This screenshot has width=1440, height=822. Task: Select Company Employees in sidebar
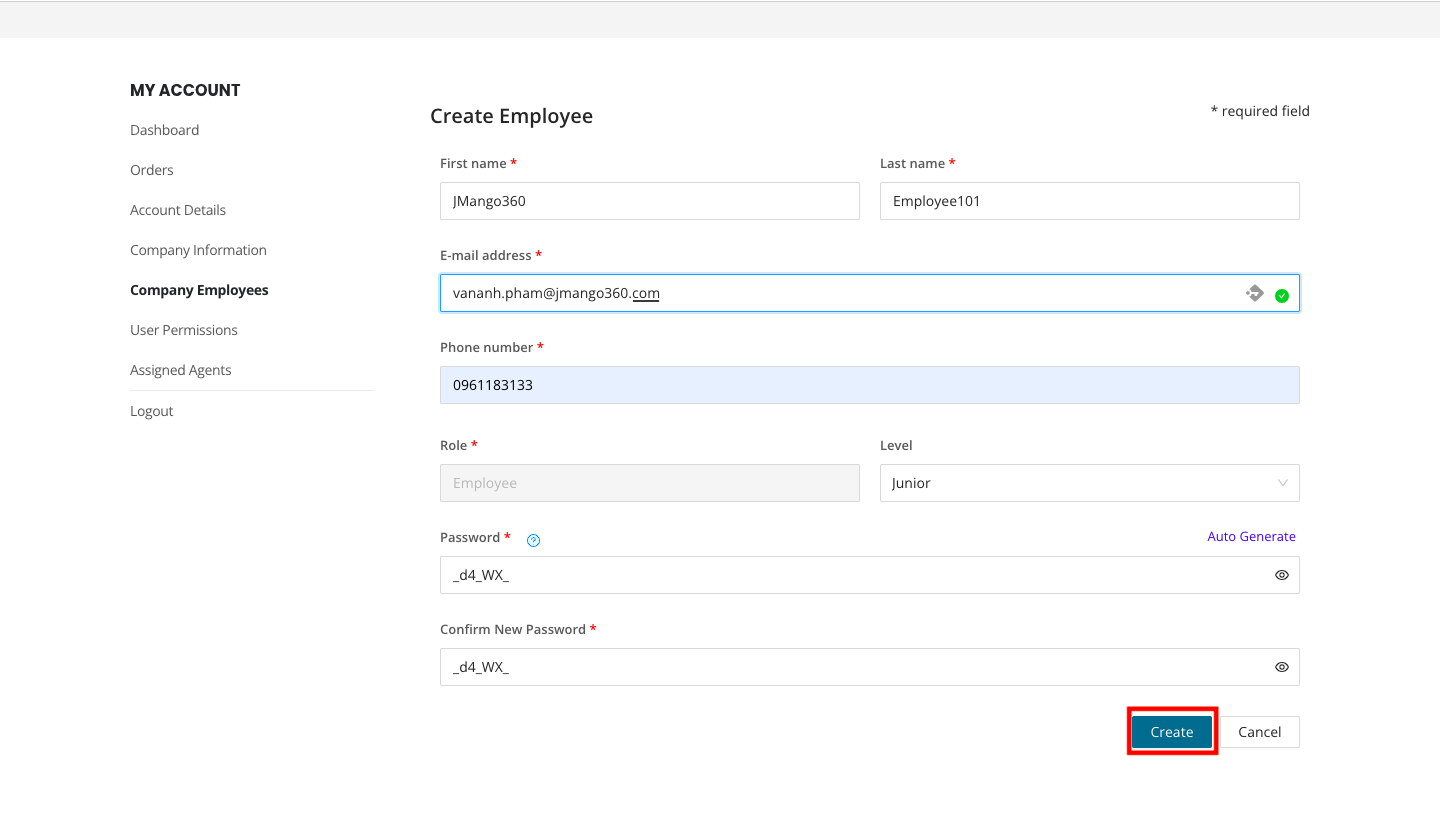(x=199, y=290)
